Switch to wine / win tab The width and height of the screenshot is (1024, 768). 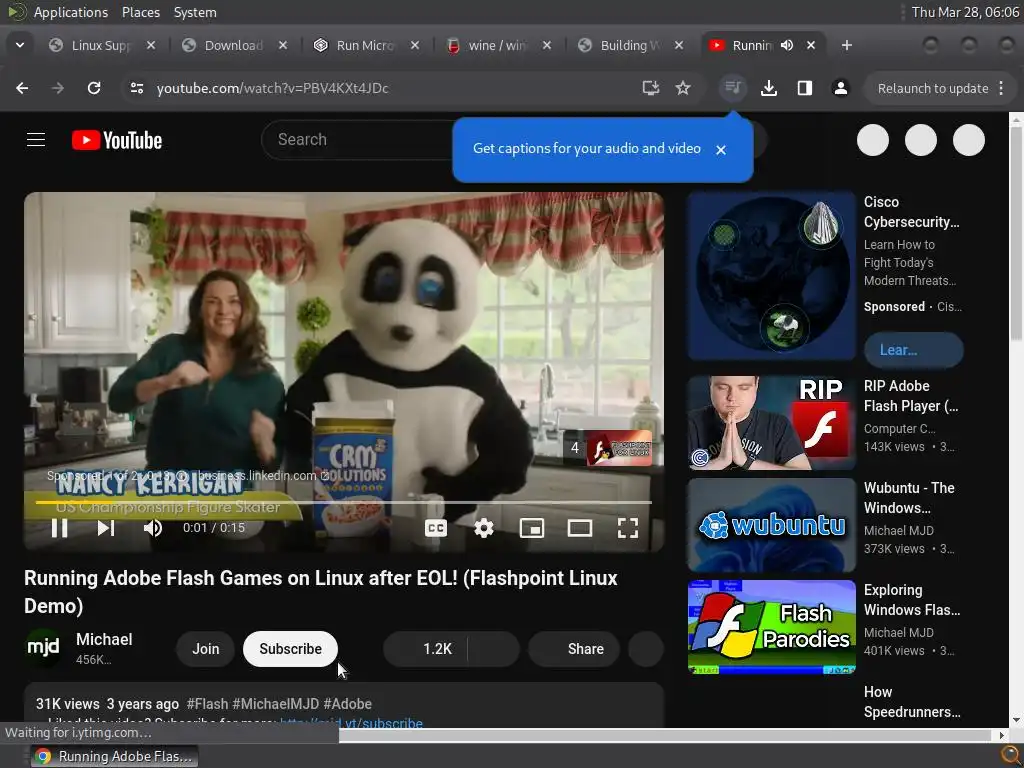tap(496, 45)
